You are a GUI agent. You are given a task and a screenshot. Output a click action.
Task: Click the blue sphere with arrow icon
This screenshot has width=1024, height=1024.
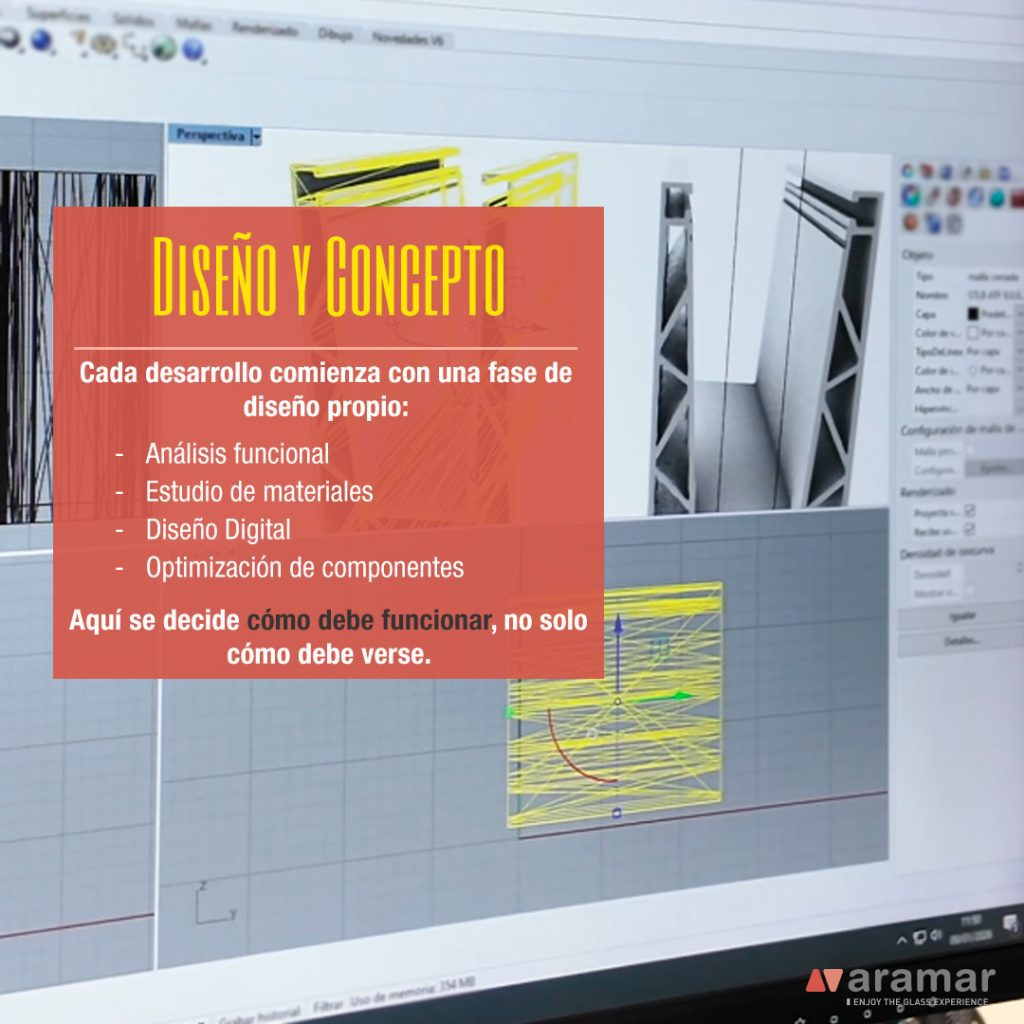193,50
